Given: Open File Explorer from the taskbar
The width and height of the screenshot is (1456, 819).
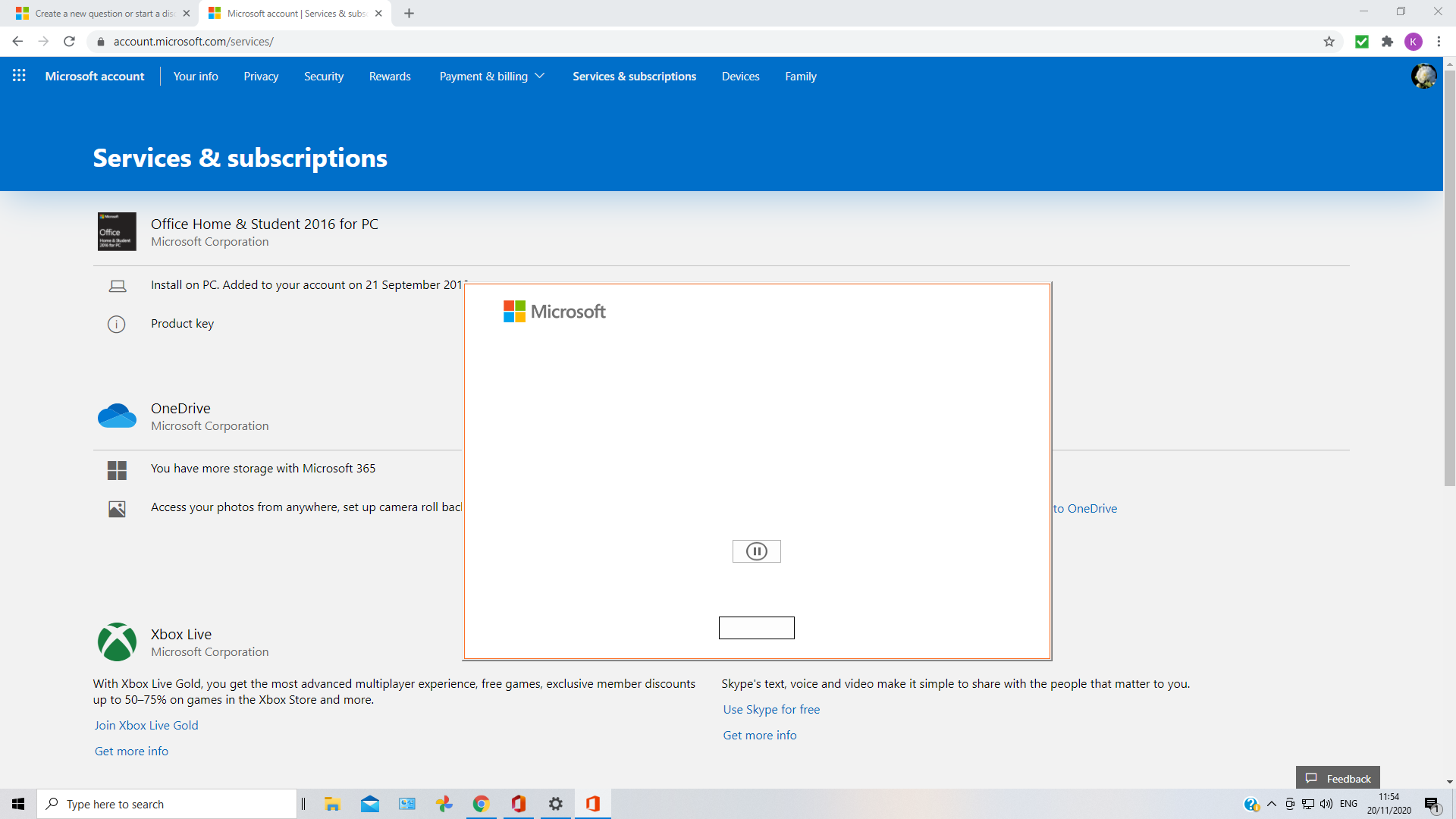Looking at the screenshot, I should (332, 804).
